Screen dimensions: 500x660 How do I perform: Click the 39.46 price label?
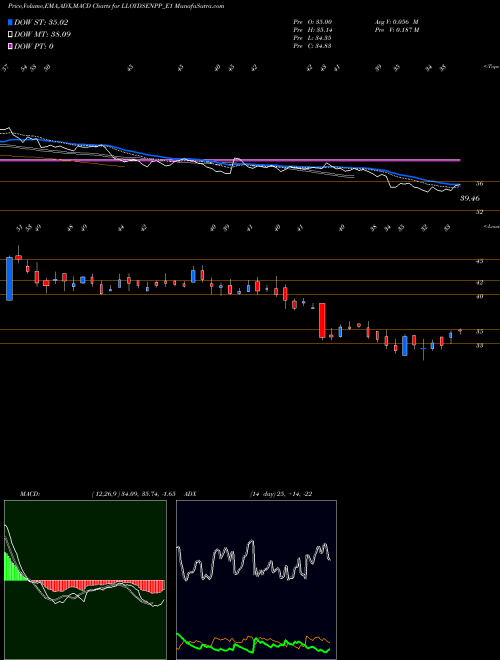coord(470,198)
